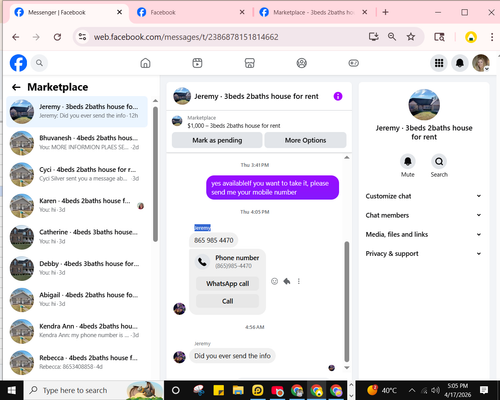Click the taskbar Type here to search box
The width and height of the screenshot is (500, 400).
pyautogui.click(x=94, y=390)
